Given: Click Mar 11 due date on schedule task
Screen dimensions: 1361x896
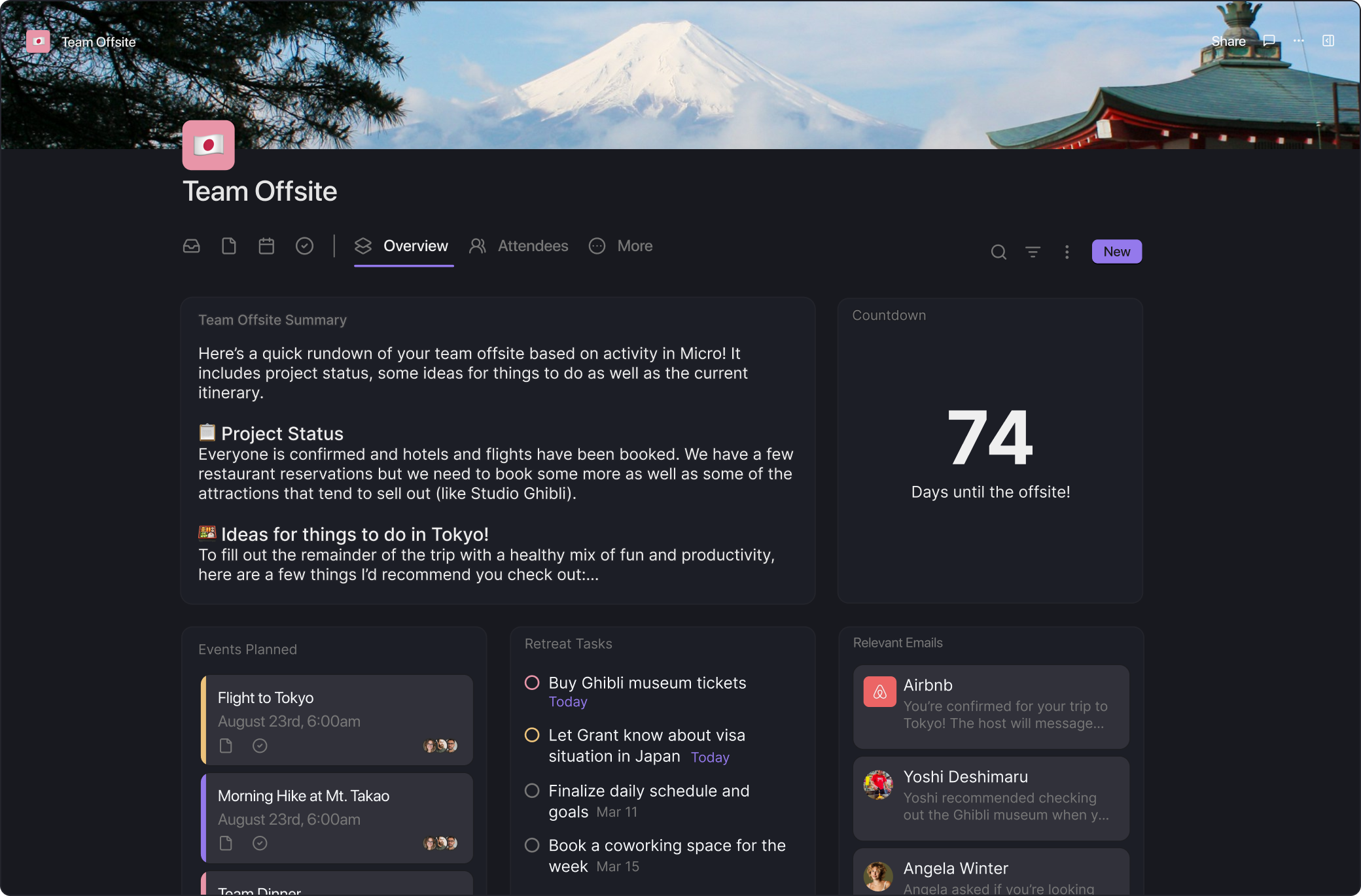Looking at the screenshot, I should click(x=616, y=812).
